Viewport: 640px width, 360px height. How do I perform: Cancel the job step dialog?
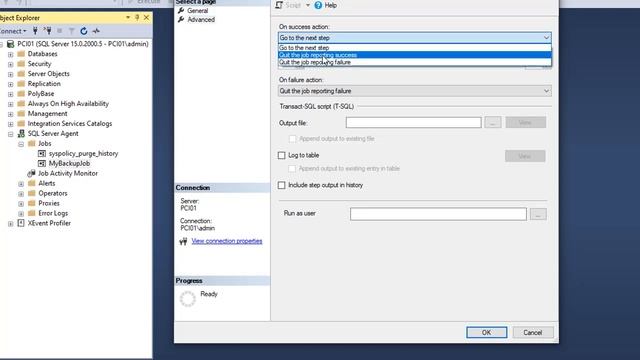533,333
